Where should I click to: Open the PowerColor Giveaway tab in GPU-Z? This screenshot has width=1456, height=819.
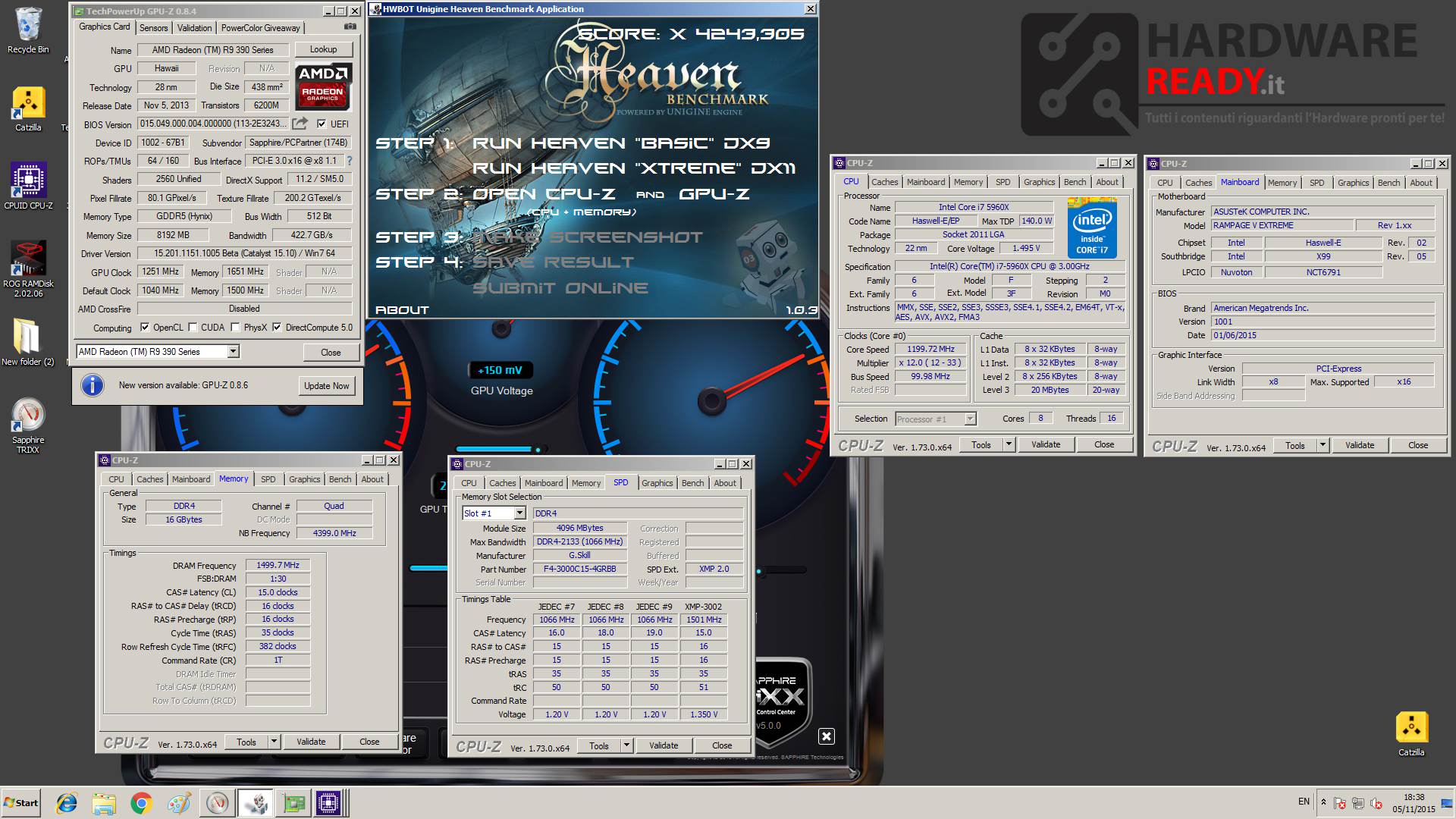(260, 27)
